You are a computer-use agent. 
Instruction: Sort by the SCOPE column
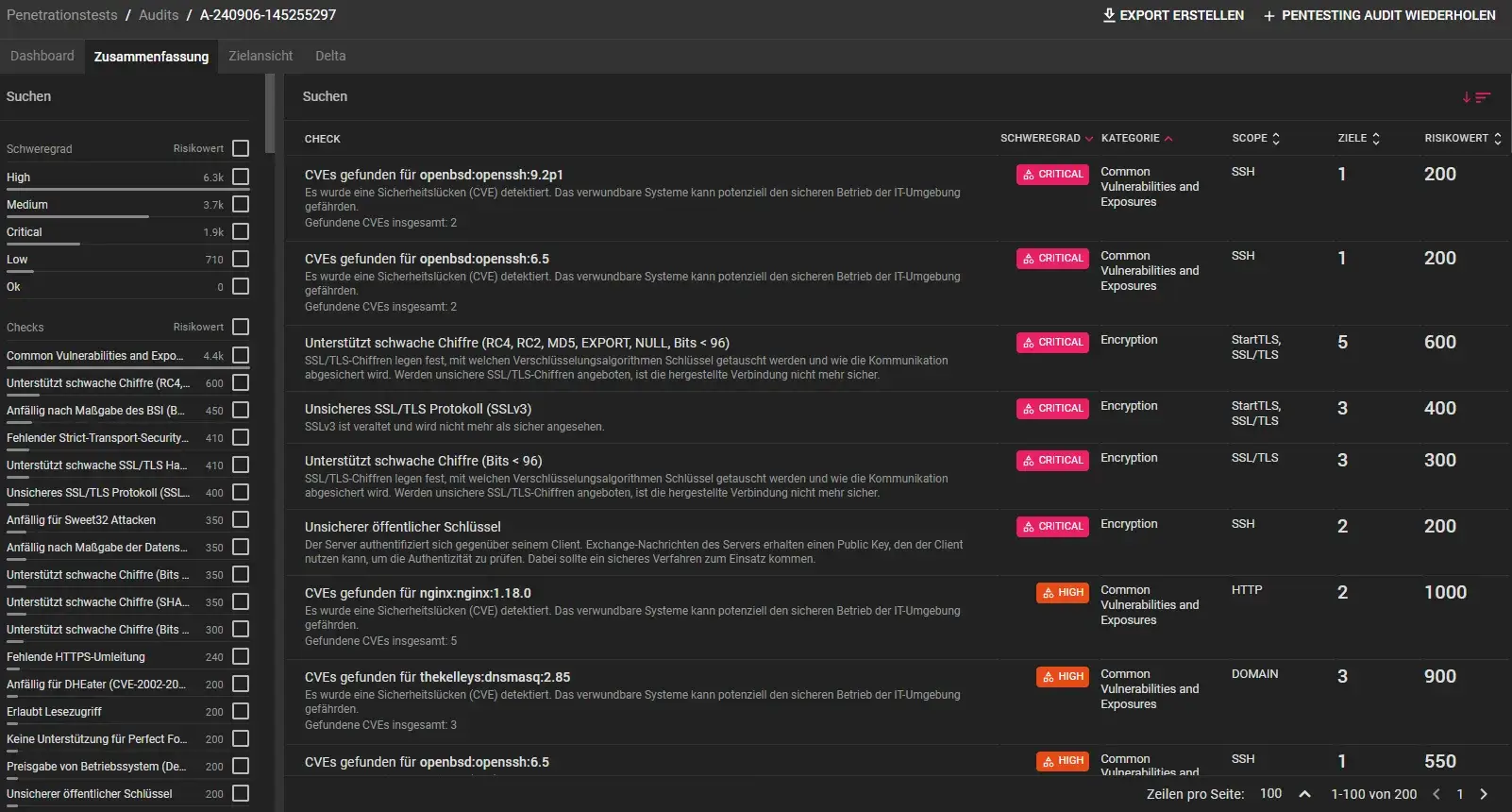tap(1255, 139)
